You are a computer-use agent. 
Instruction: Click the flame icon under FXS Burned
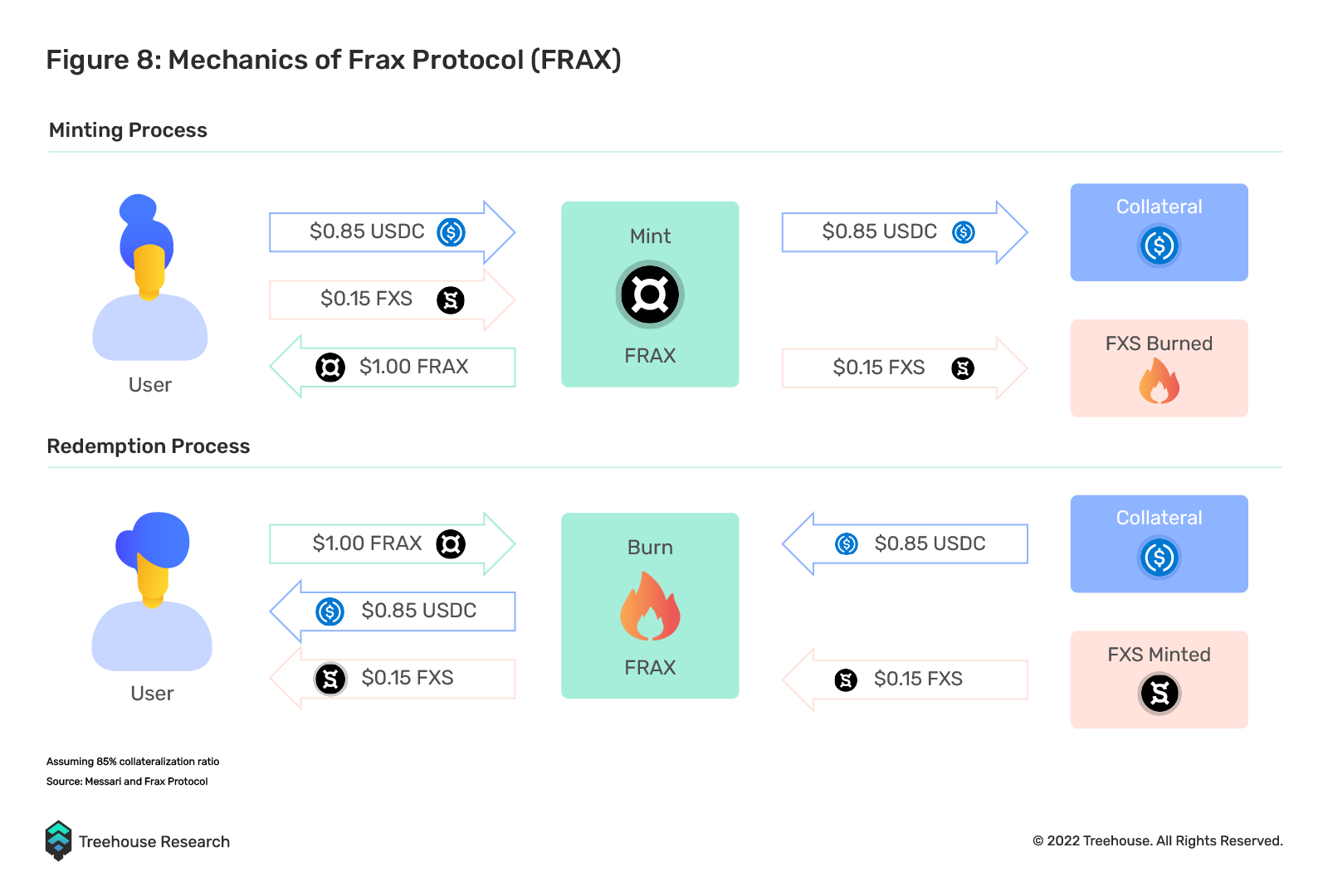click(1159, 381)
